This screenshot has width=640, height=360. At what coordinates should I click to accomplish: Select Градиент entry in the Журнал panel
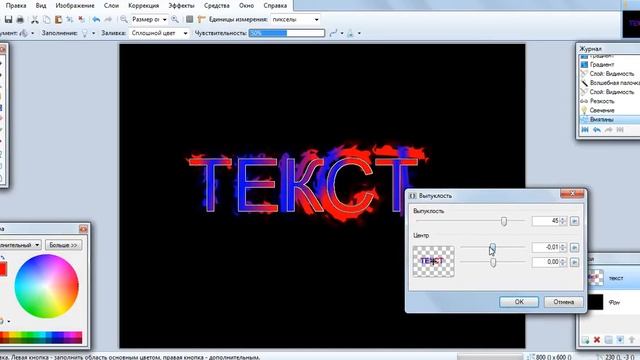pos(610,64)
